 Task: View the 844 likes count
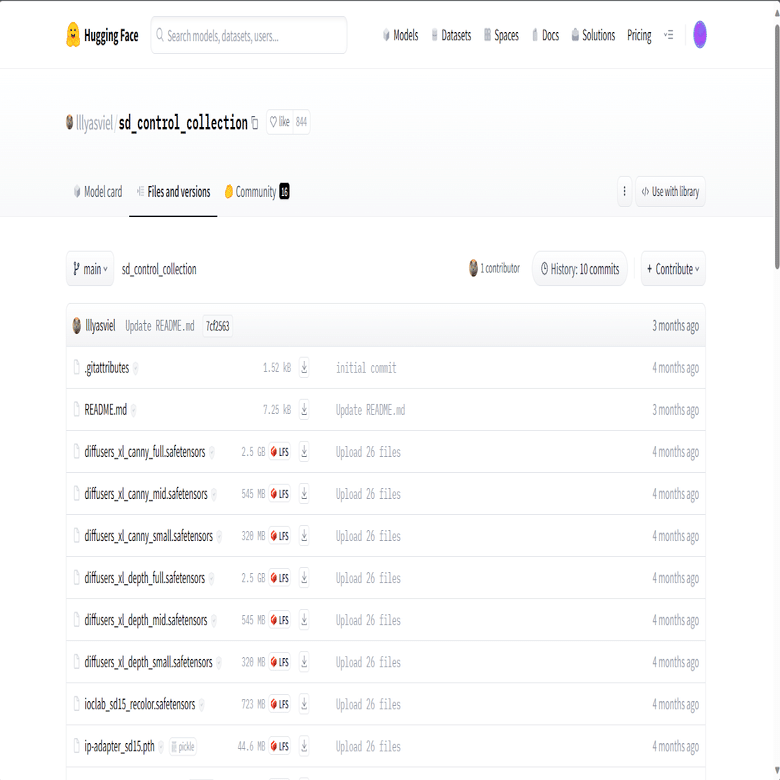301,122
